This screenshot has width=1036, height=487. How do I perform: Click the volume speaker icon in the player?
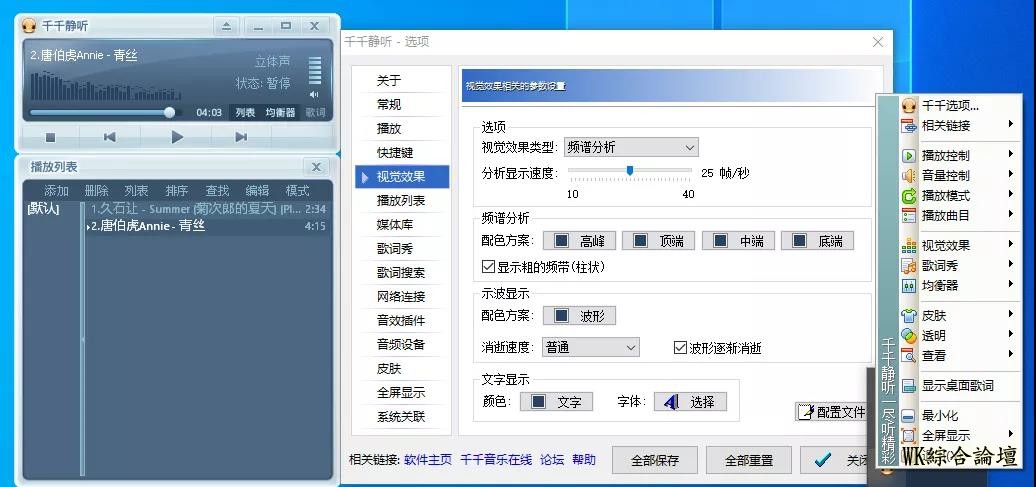point(314,94)
